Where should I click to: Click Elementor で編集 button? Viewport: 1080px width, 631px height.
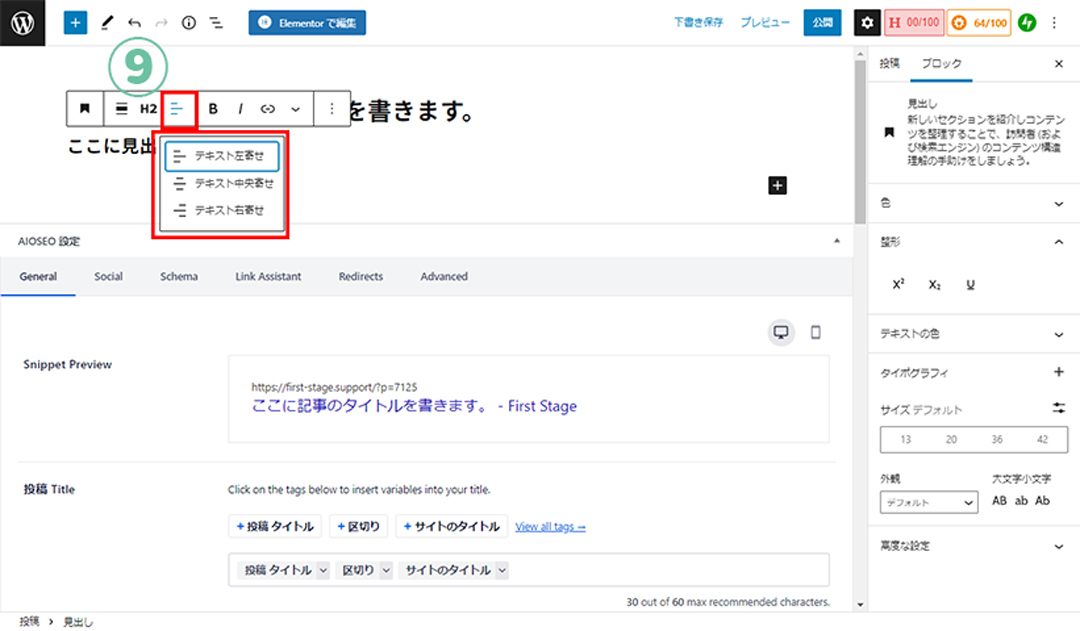pos(307,23)
